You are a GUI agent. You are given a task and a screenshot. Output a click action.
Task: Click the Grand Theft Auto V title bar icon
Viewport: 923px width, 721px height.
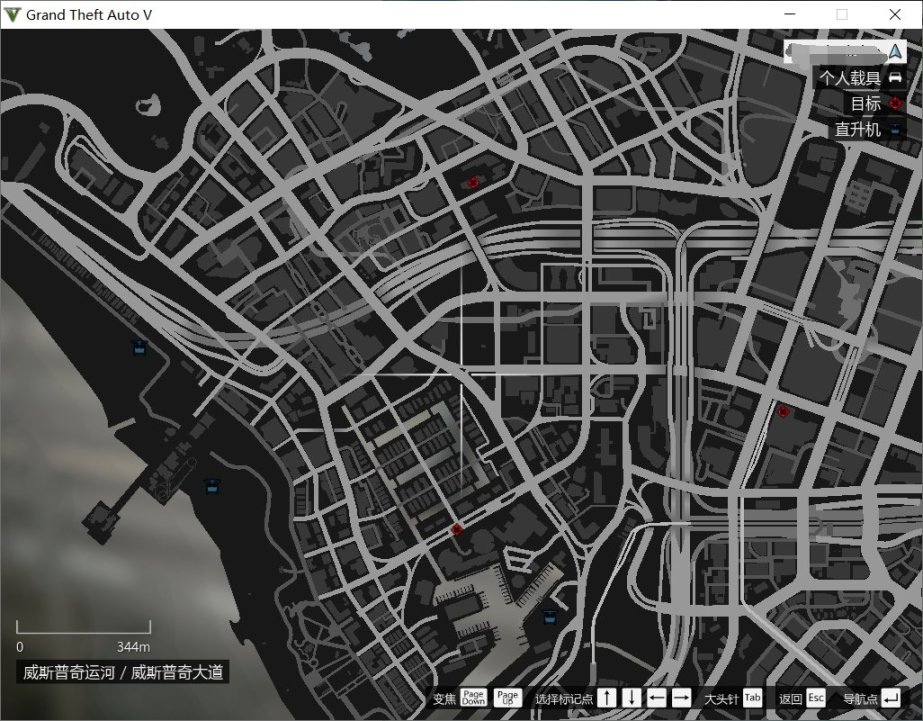pyautogui.click(x=12, y=15)
